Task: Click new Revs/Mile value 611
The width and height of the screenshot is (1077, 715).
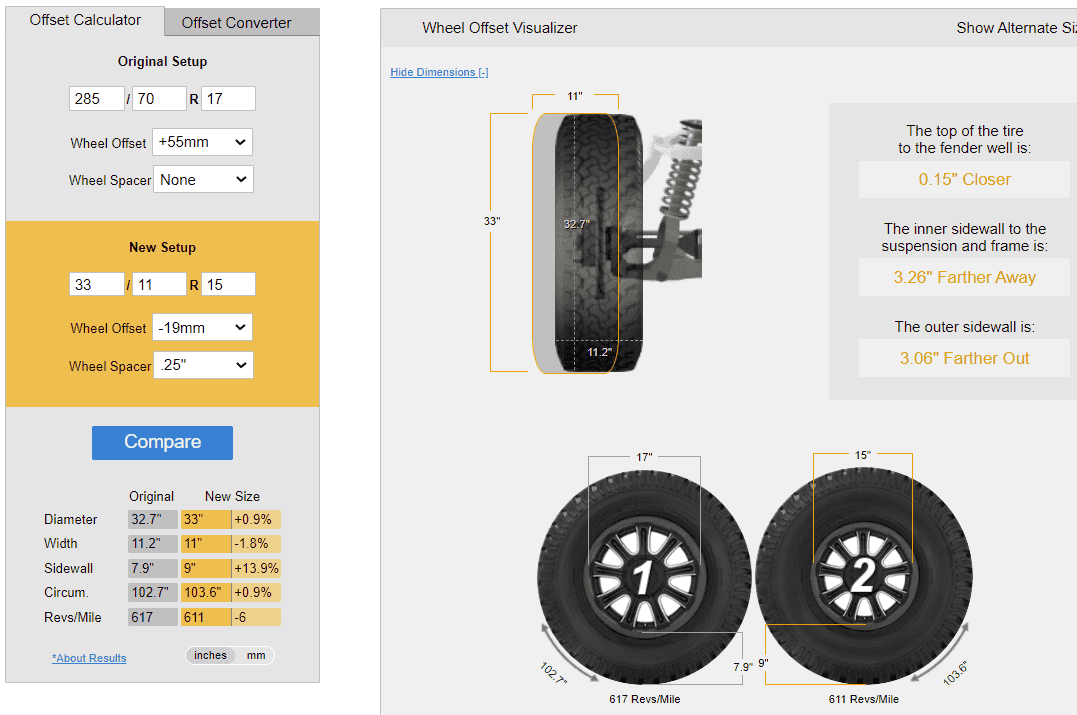Action: coord(206,617)
